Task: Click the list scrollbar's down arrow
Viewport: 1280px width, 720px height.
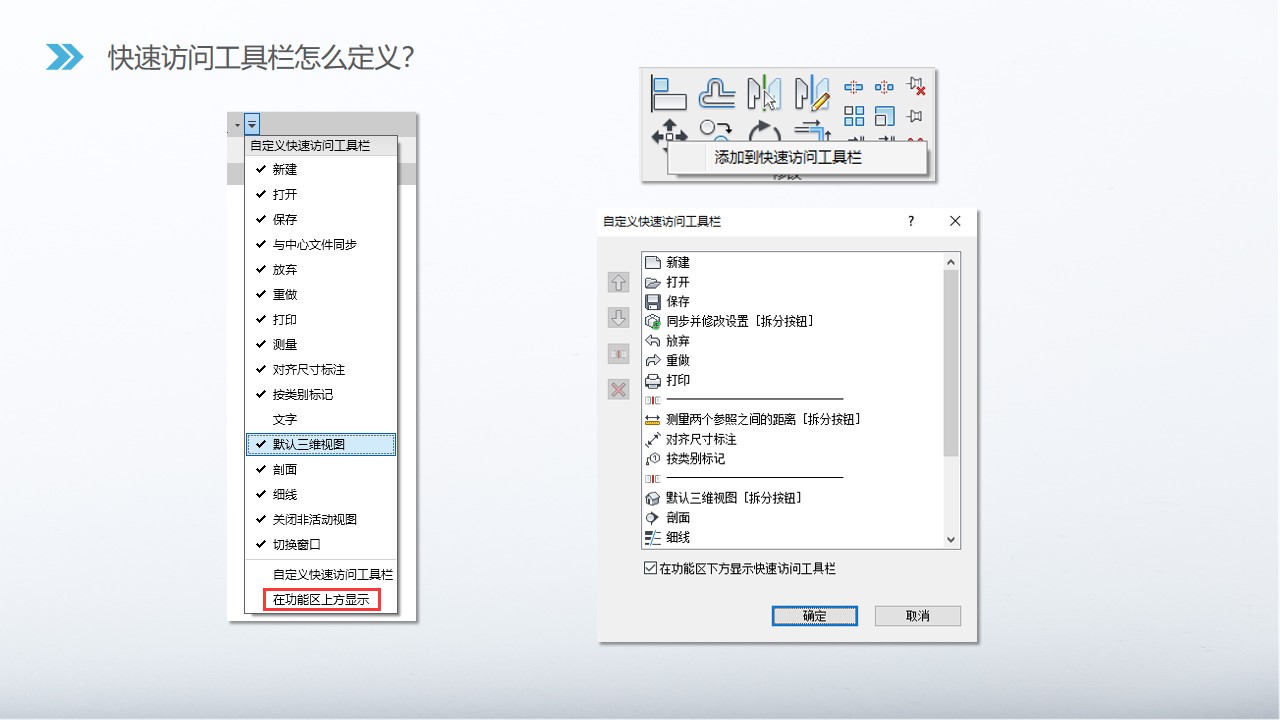Action: pyautogui.click(x=951, y=539)
